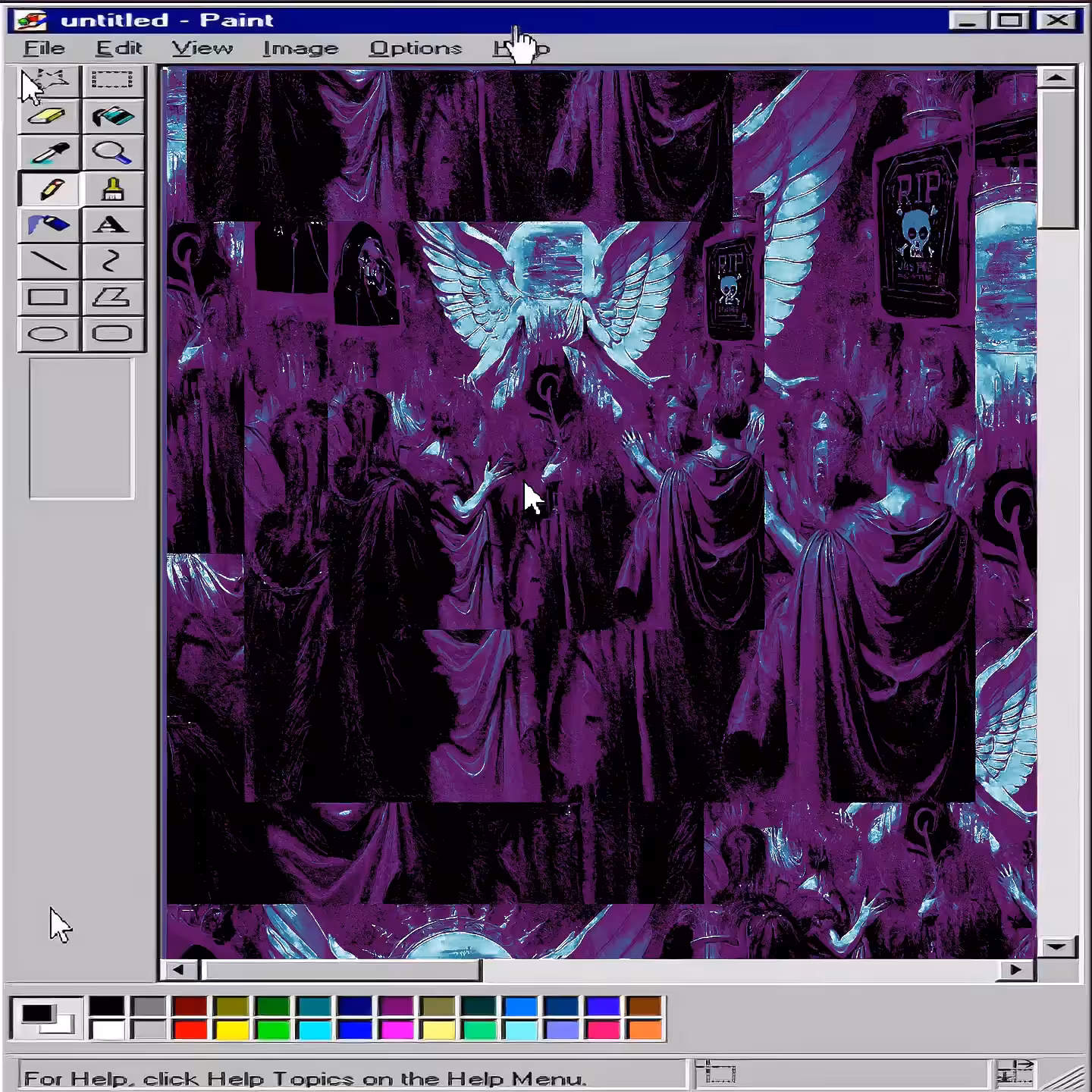Activate the Airbrush spray tool
Image resolution: width=1092 pixels, height=1092 pixels.
(49, 225)
